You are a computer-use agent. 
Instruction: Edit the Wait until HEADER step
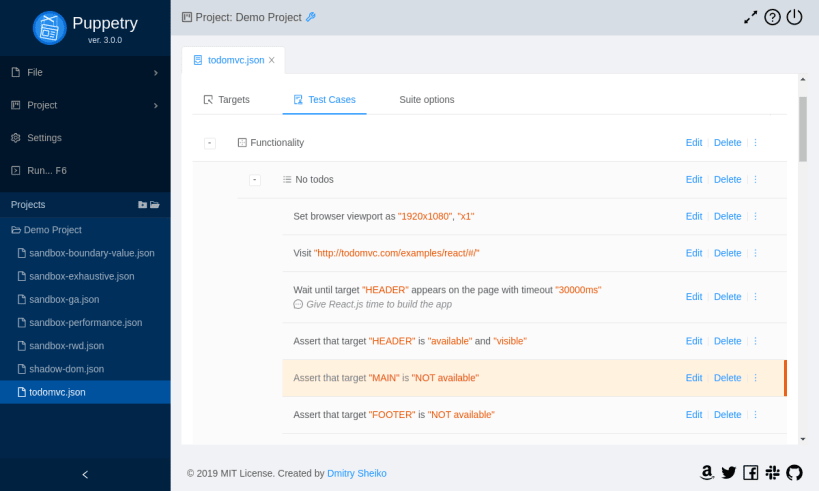click(x=694, y=297)
